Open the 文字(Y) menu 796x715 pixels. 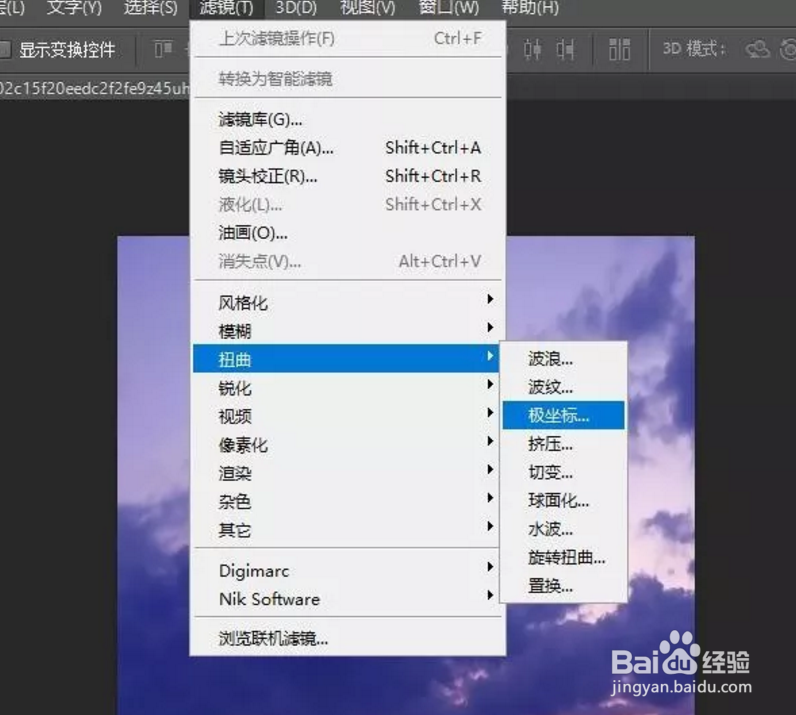point(74,8)
